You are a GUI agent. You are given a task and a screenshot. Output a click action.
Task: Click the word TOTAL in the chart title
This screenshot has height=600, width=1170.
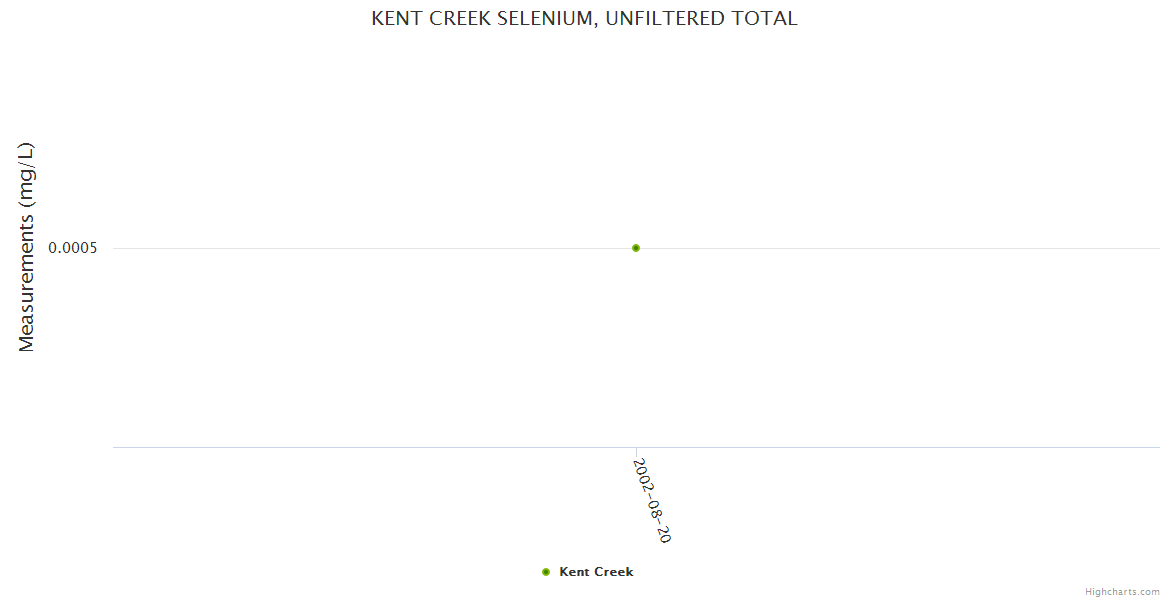point(770,19)
